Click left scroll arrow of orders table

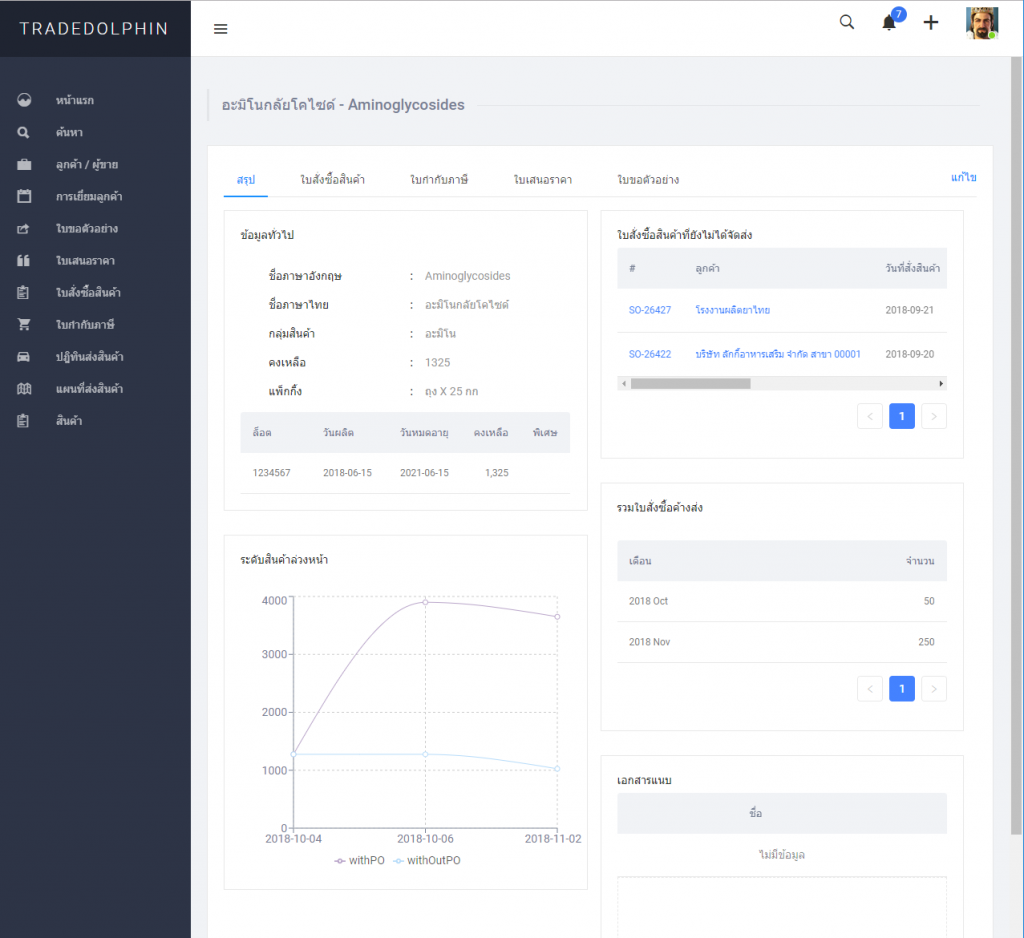click(624, 383)
